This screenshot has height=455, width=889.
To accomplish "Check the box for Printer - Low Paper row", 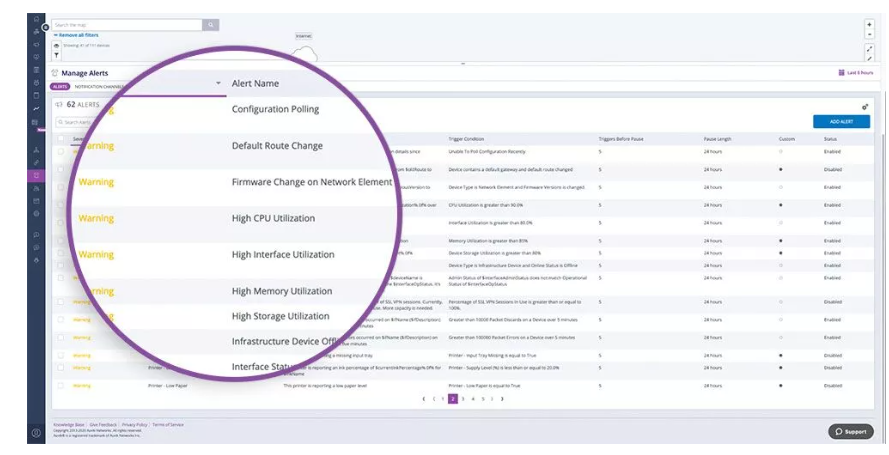I will (x=61, y=385).
